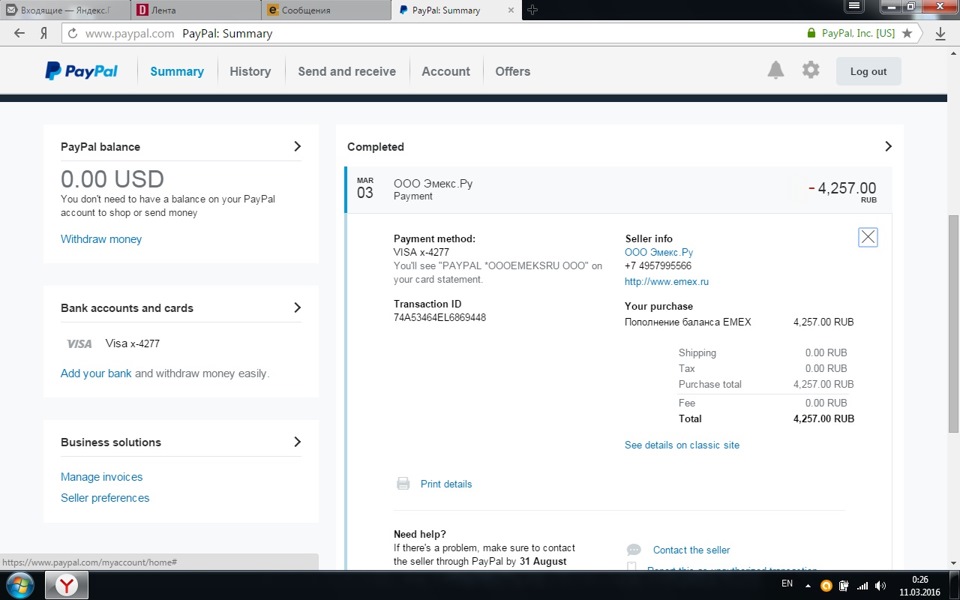The image size is (960, 600).
Task: Click Contact the seller link
Action: click(691, 550)
